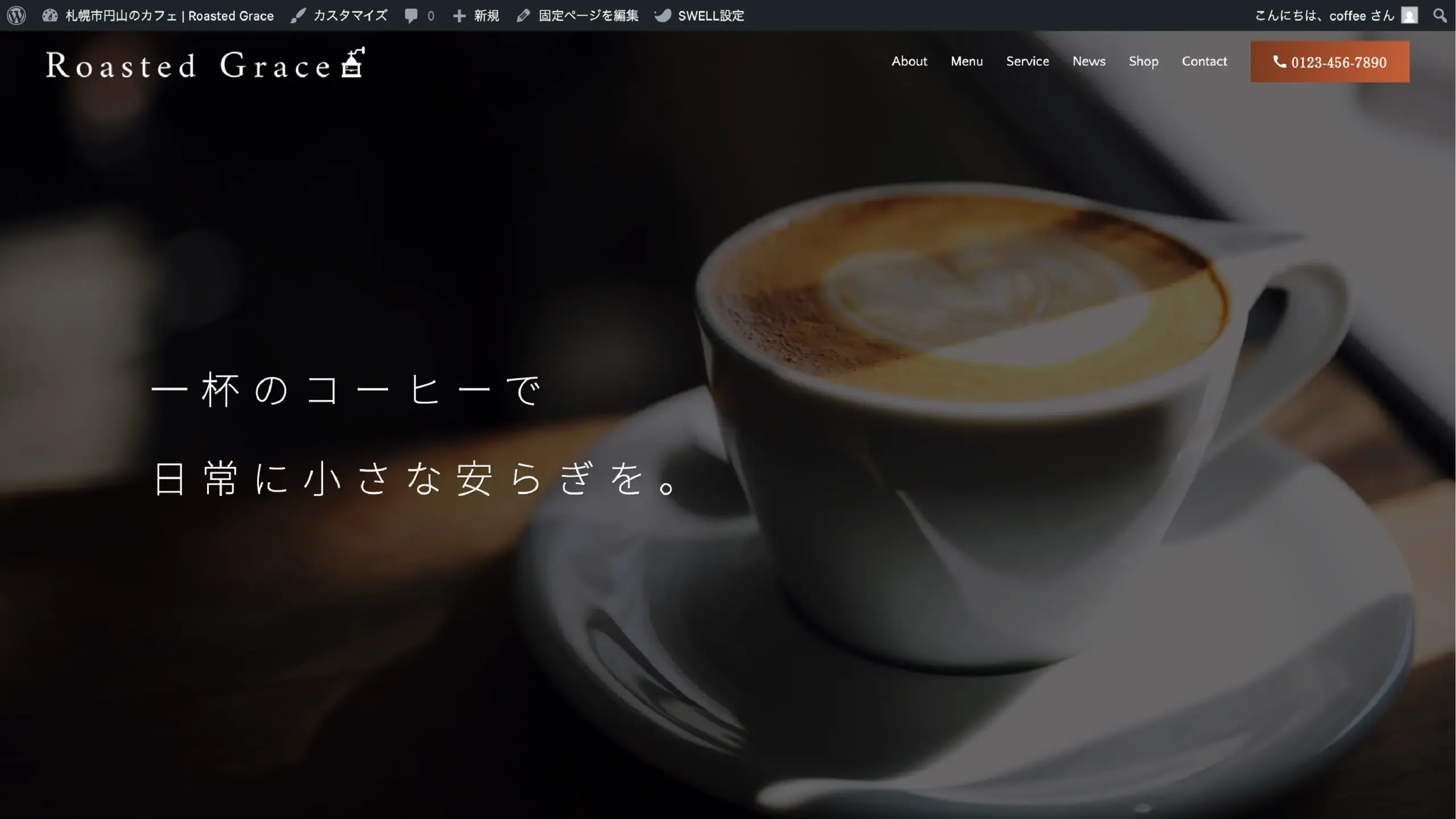Open site dashboard via 札幌市円山のカフェ link
This screenshot has height=819, width=1456.
click(x=158, y=15)
